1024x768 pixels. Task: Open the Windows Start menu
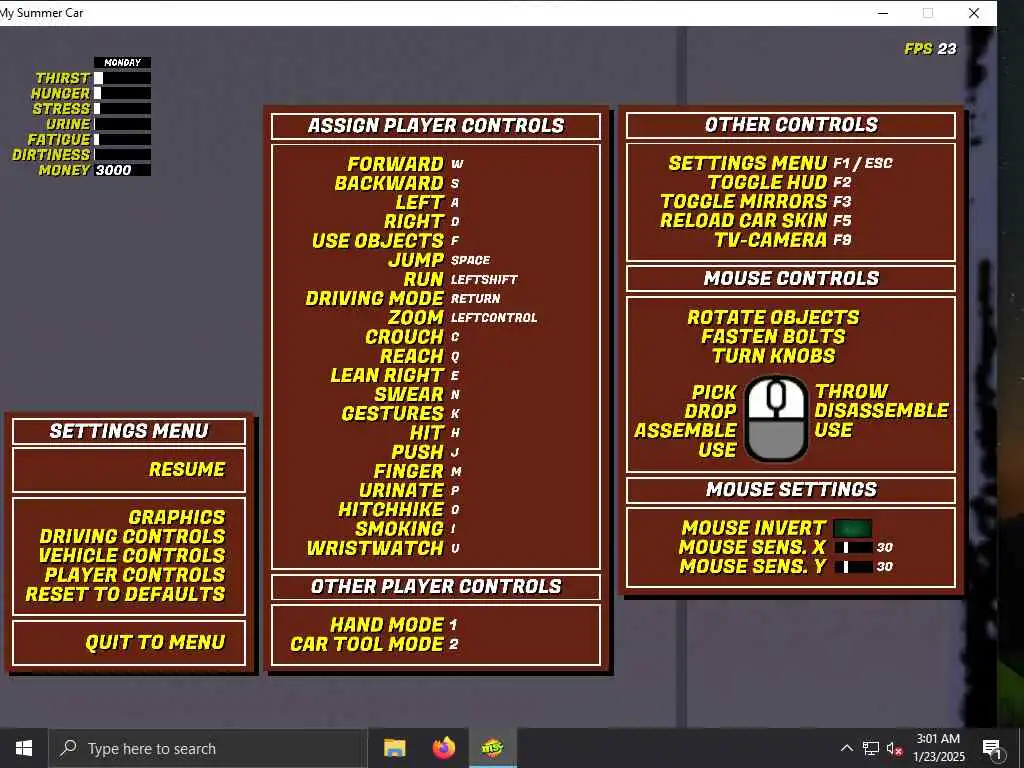[24, 748]
